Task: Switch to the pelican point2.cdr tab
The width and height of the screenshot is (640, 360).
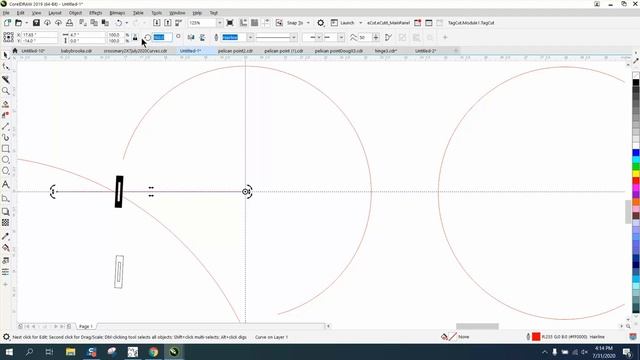Action: point(235,51)
